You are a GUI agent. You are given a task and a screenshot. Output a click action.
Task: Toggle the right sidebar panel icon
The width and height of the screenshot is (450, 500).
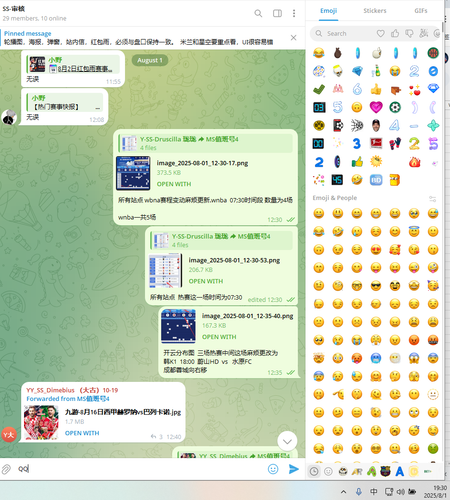[x=277, y=13]
